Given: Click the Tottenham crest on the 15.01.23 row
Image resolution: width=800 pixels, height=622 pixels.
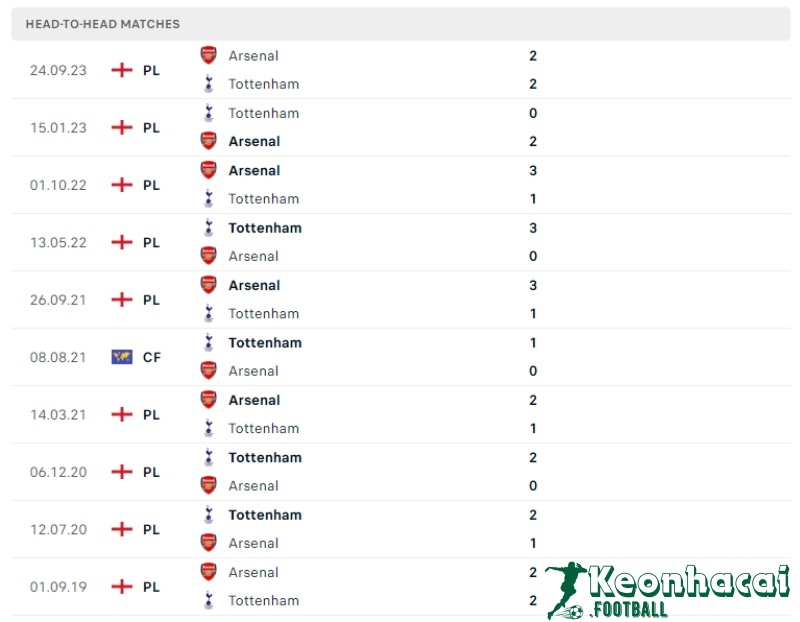Looking at the screenshot, I should point(207,113).
